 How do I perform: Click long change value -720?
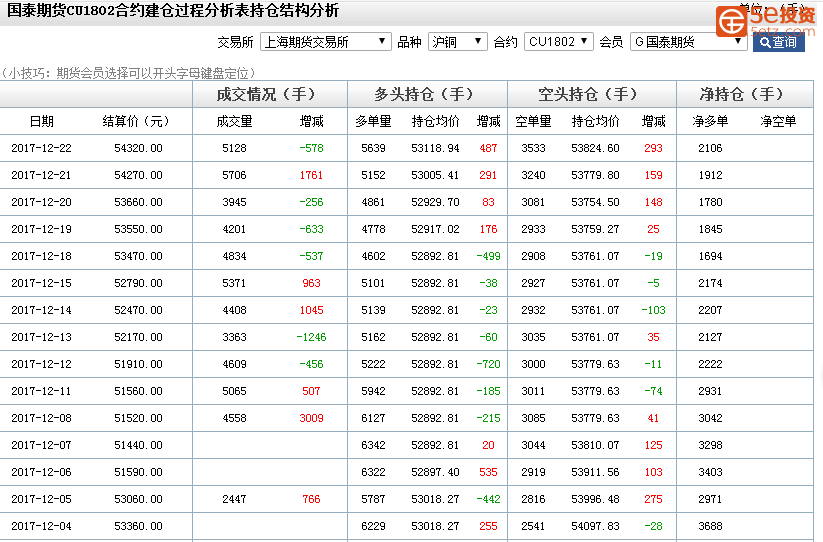[x=488, y=365]
